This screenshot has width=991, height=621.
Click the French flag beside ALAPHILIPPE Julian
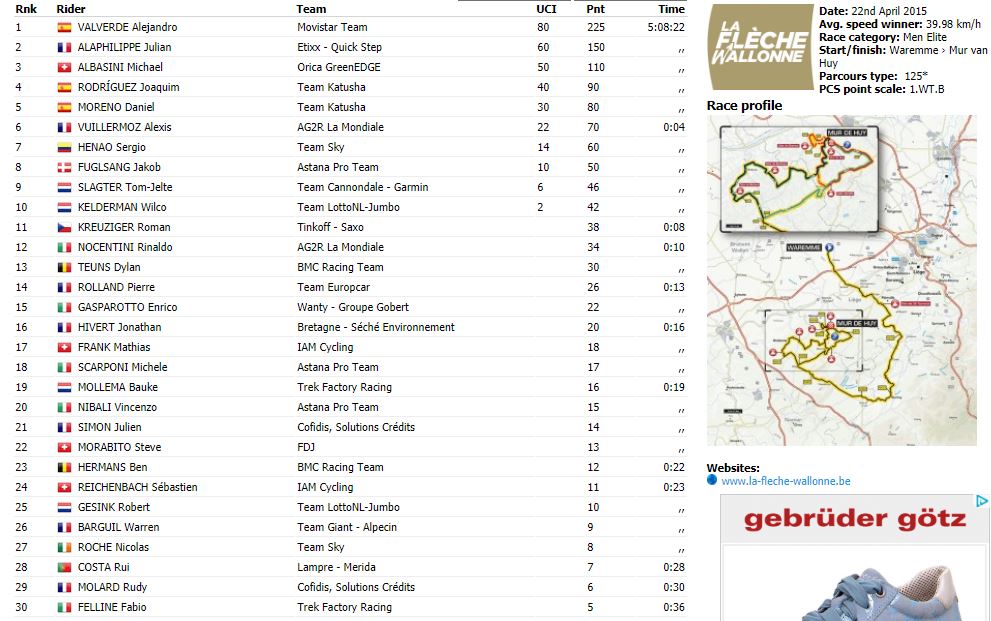pyautogui.click(x=64, y=47)
